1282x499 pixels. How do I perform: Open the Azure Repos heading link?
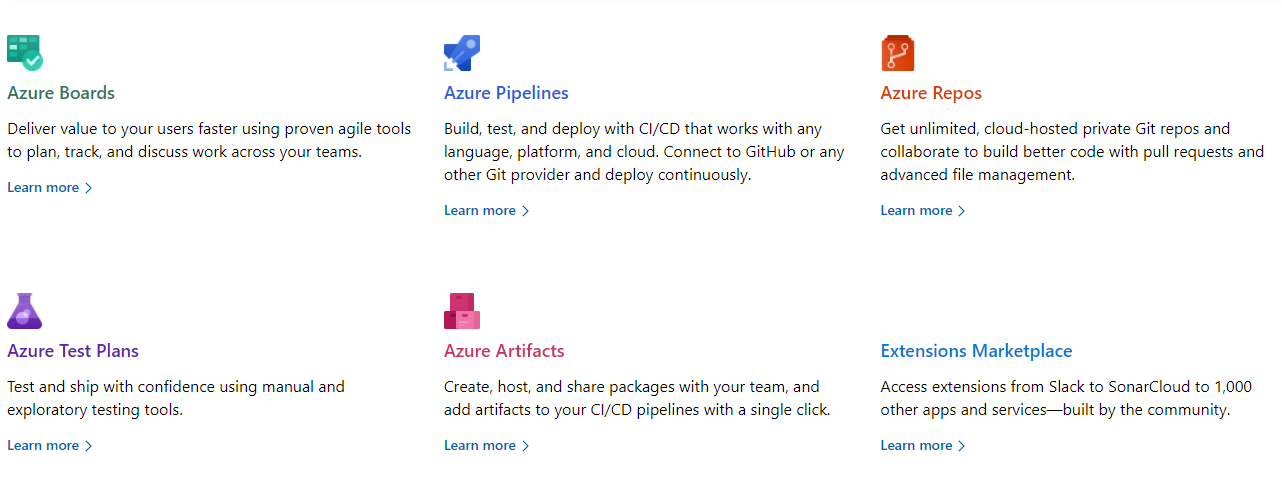pyautogui.click(x=931, y=93)
